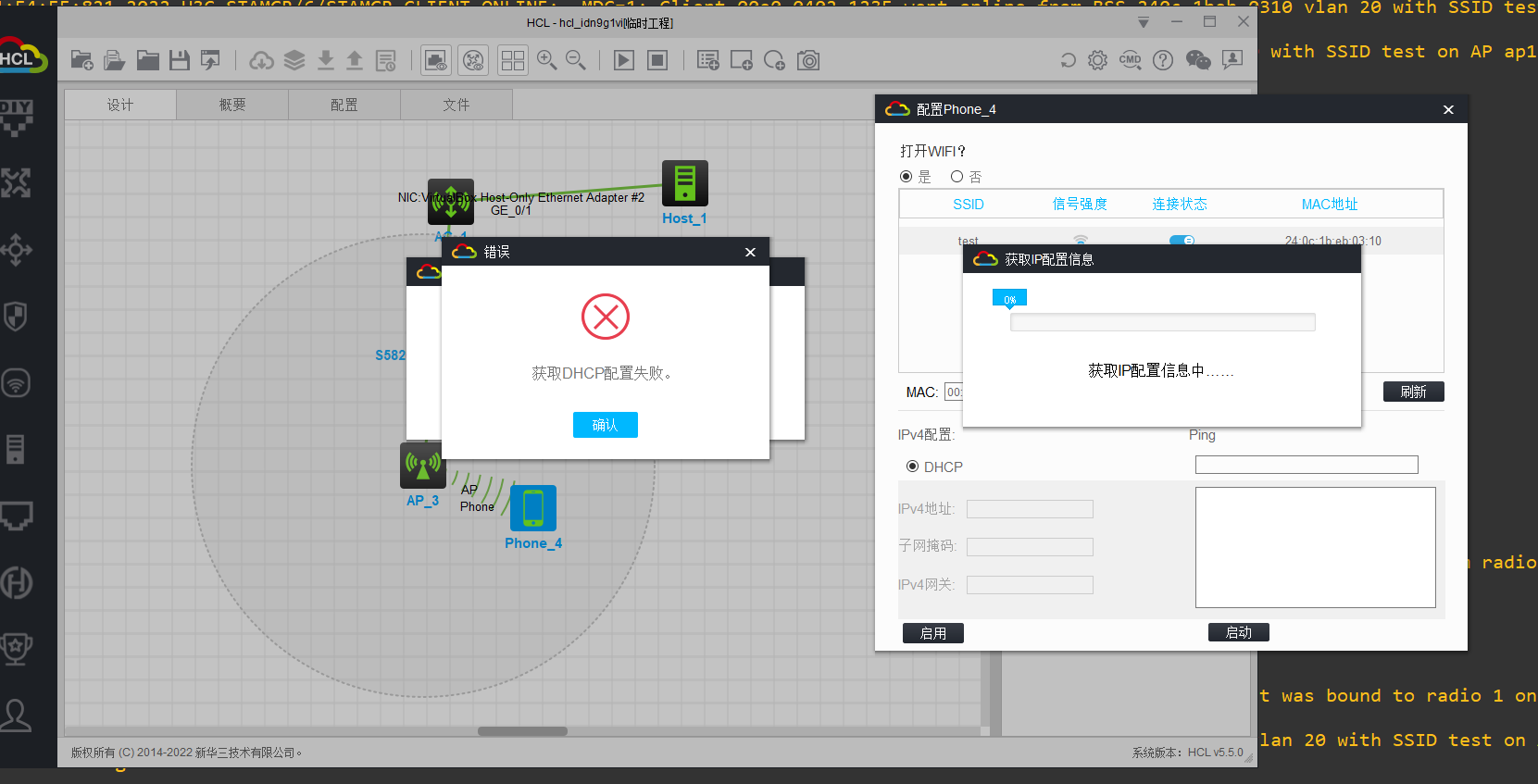Switch to the 设计 tab

click(x=120, y=105)
